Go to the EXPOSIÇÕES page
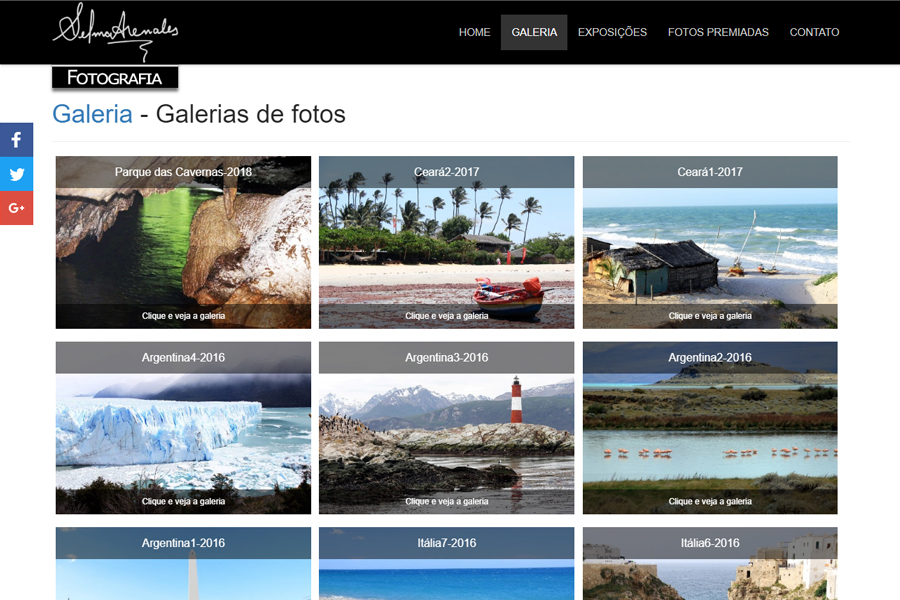The width and height of the screenshot is (900, 600). pos(612,32)
